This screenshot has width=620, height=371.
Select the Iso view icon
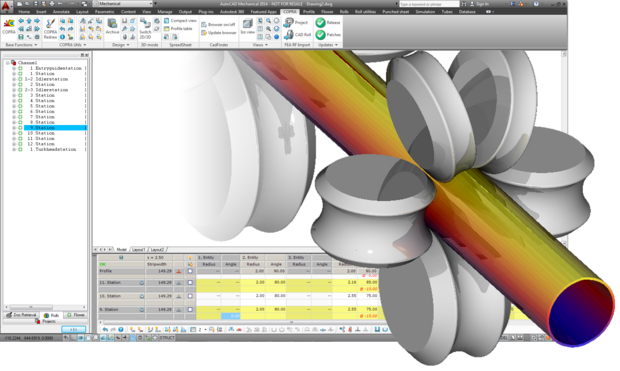(x=248, y=24)
